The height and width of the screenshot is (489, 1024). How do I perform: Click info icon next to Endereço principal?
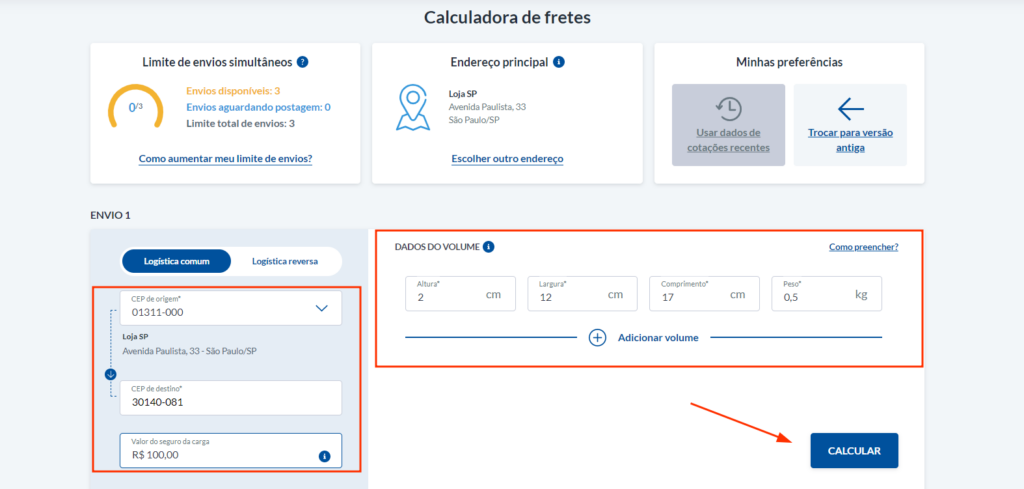point(558,62)
